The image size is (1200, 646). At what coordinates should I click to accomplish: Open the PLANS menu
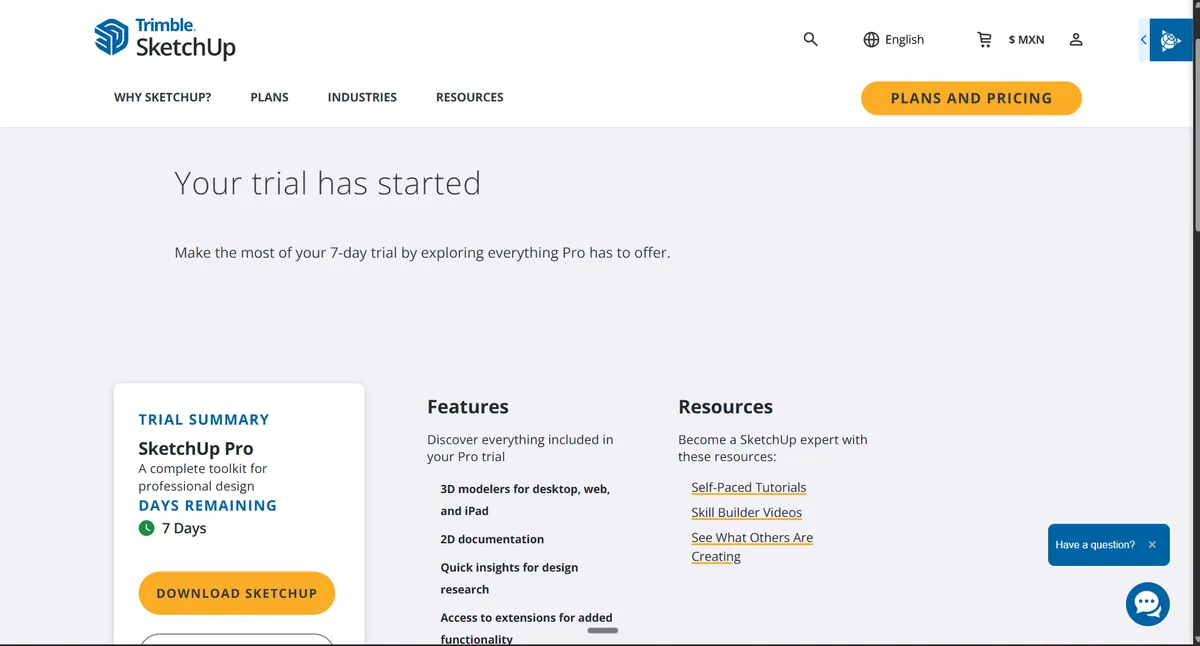click(x=269, y=97)
